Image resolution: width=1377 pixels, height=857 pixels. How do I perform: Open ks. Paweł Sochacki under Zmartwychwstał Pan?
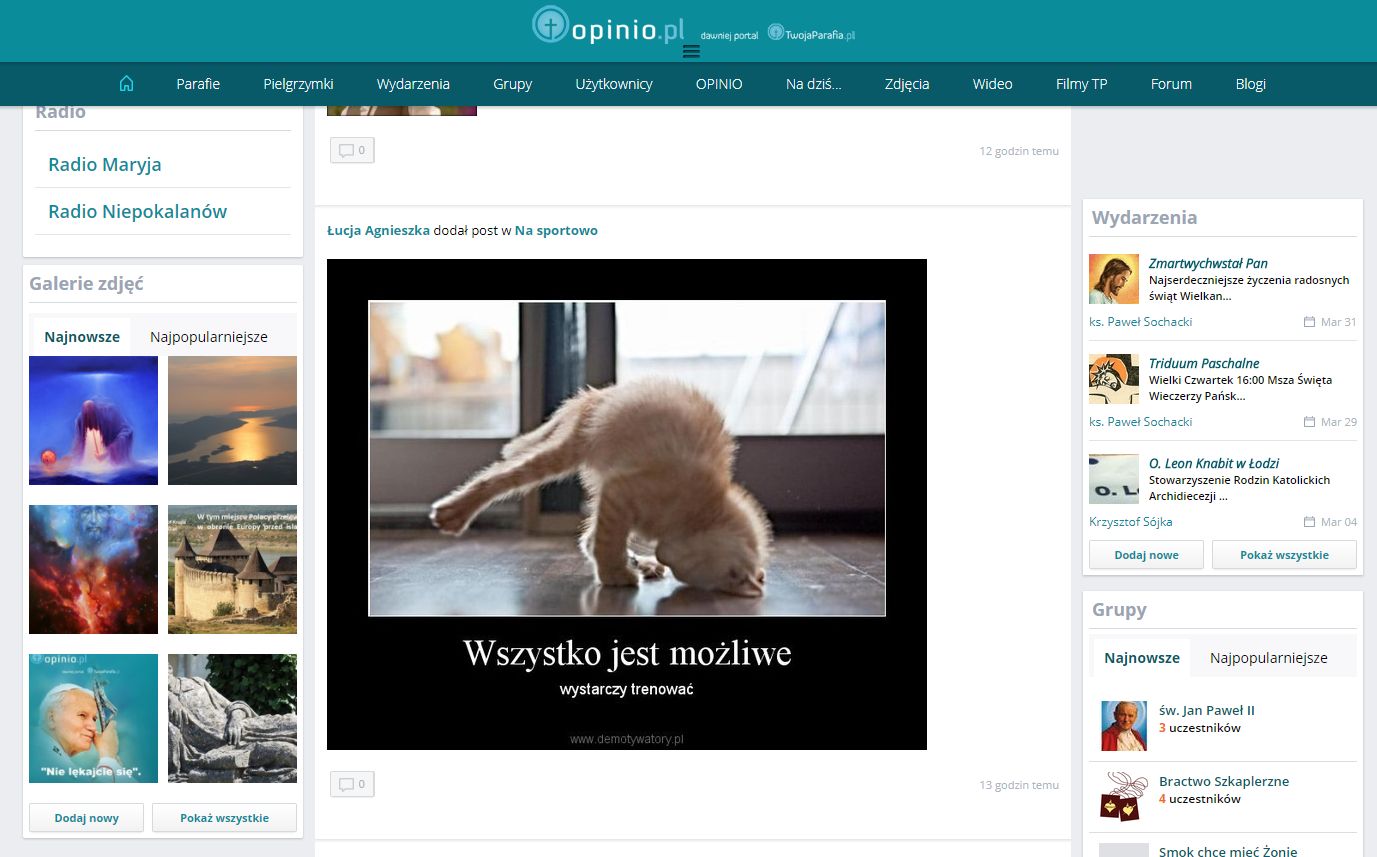pyautogui.click(x=1140, y=322)
